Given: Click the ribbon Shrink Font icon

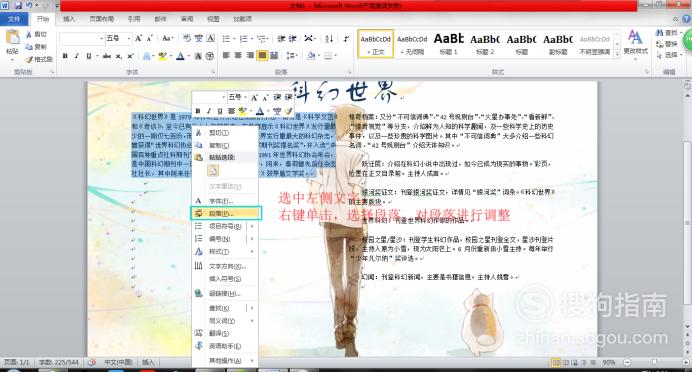Looking at the screenshot, I should coord(150,38).
